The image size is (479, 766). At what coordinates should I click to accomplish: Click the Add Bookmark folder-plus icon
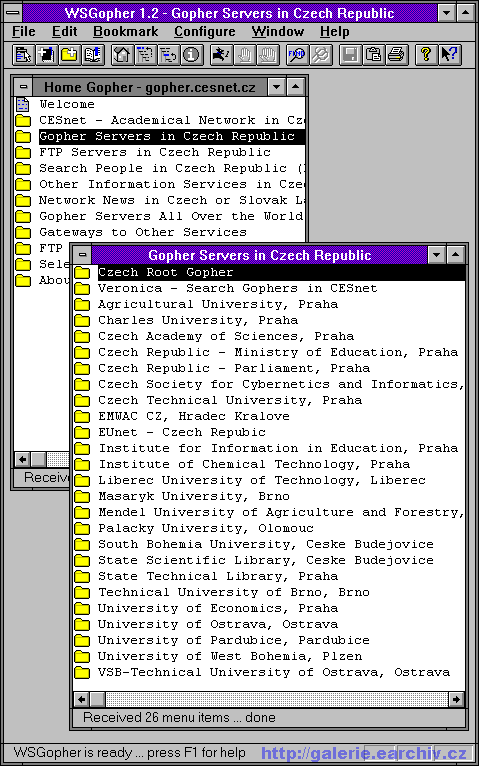click(70, 55)
